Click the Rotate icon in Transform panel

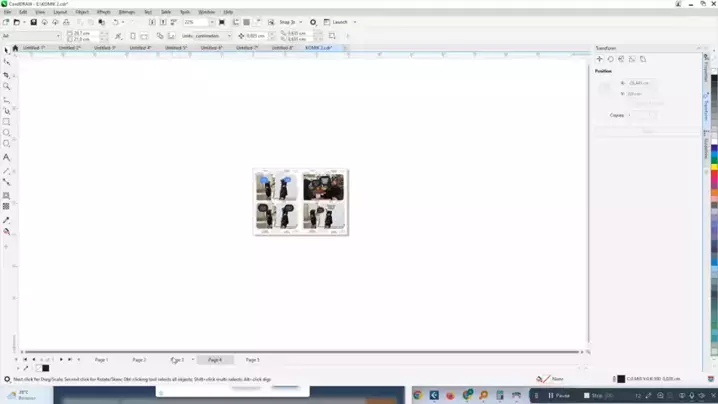(x=610, y=59)
